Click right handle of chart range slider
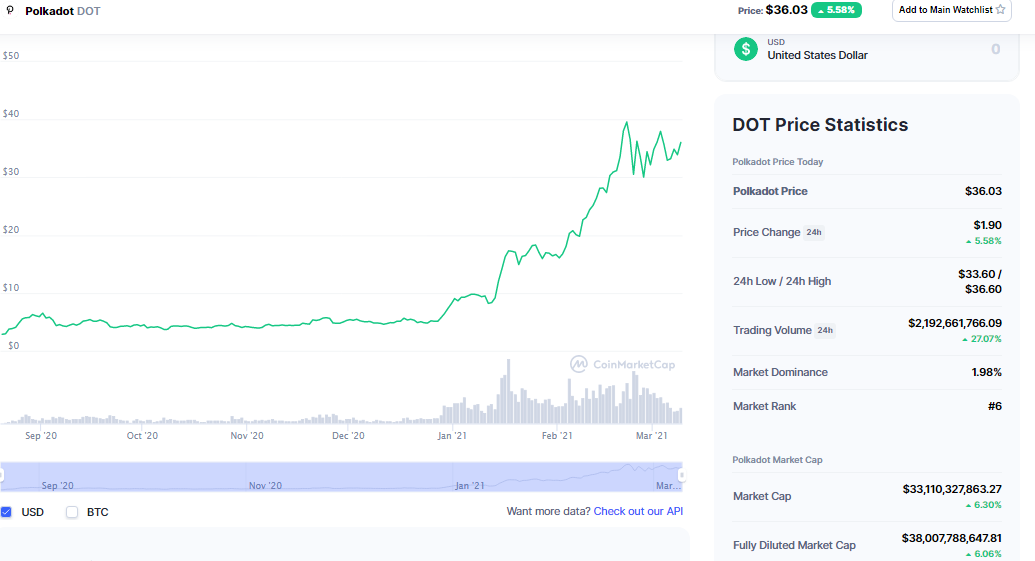1035x561 pixels. point(682,475)
